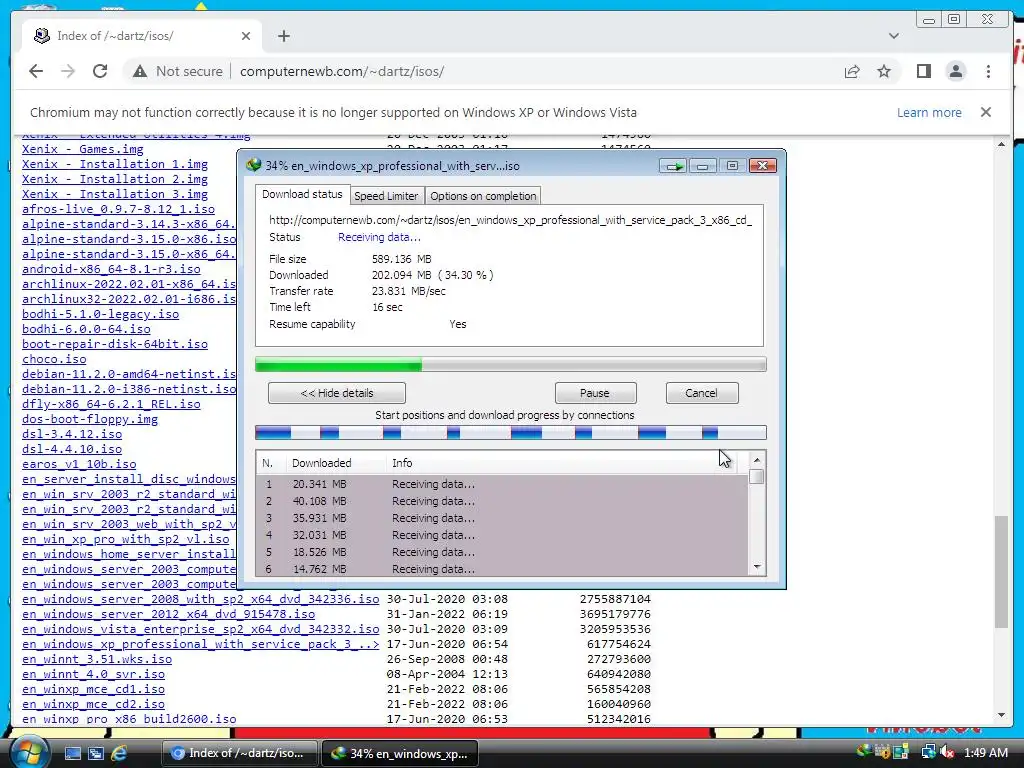The width and height of the screenshot is (1024, 768).
Task: Open Xenix - Installation 1.img link
Action: tap(115, 164)
